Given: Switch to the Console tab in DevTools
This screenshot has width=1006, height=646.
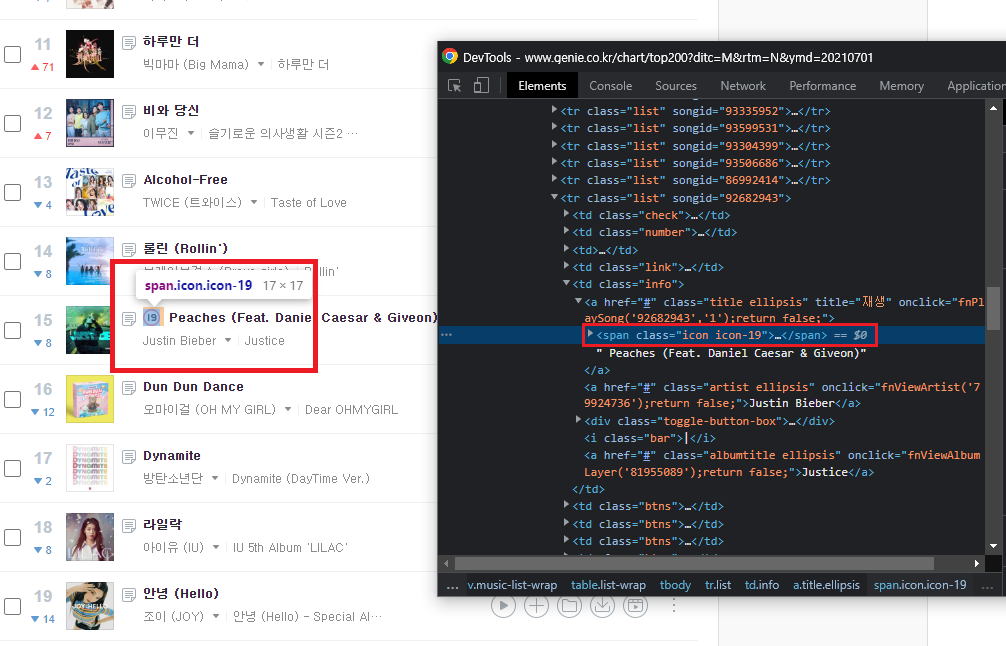Looking at the screenshot, I should [611, 86].
